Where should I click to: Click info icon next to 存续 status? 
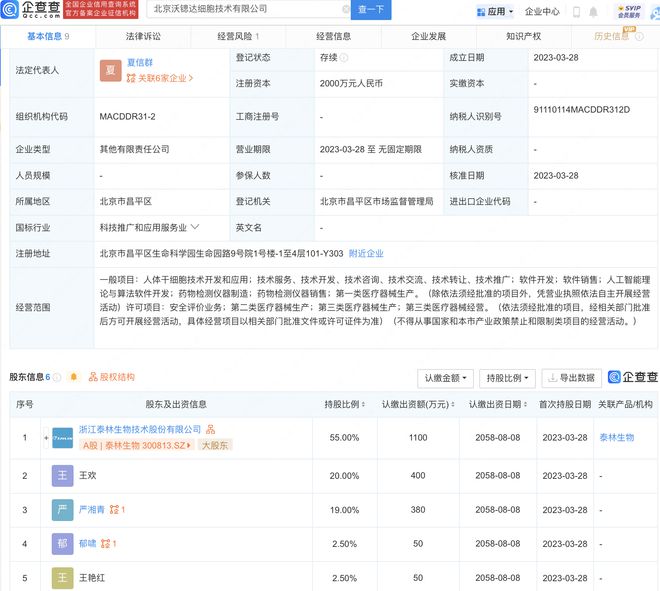click(x=344, y=58)
